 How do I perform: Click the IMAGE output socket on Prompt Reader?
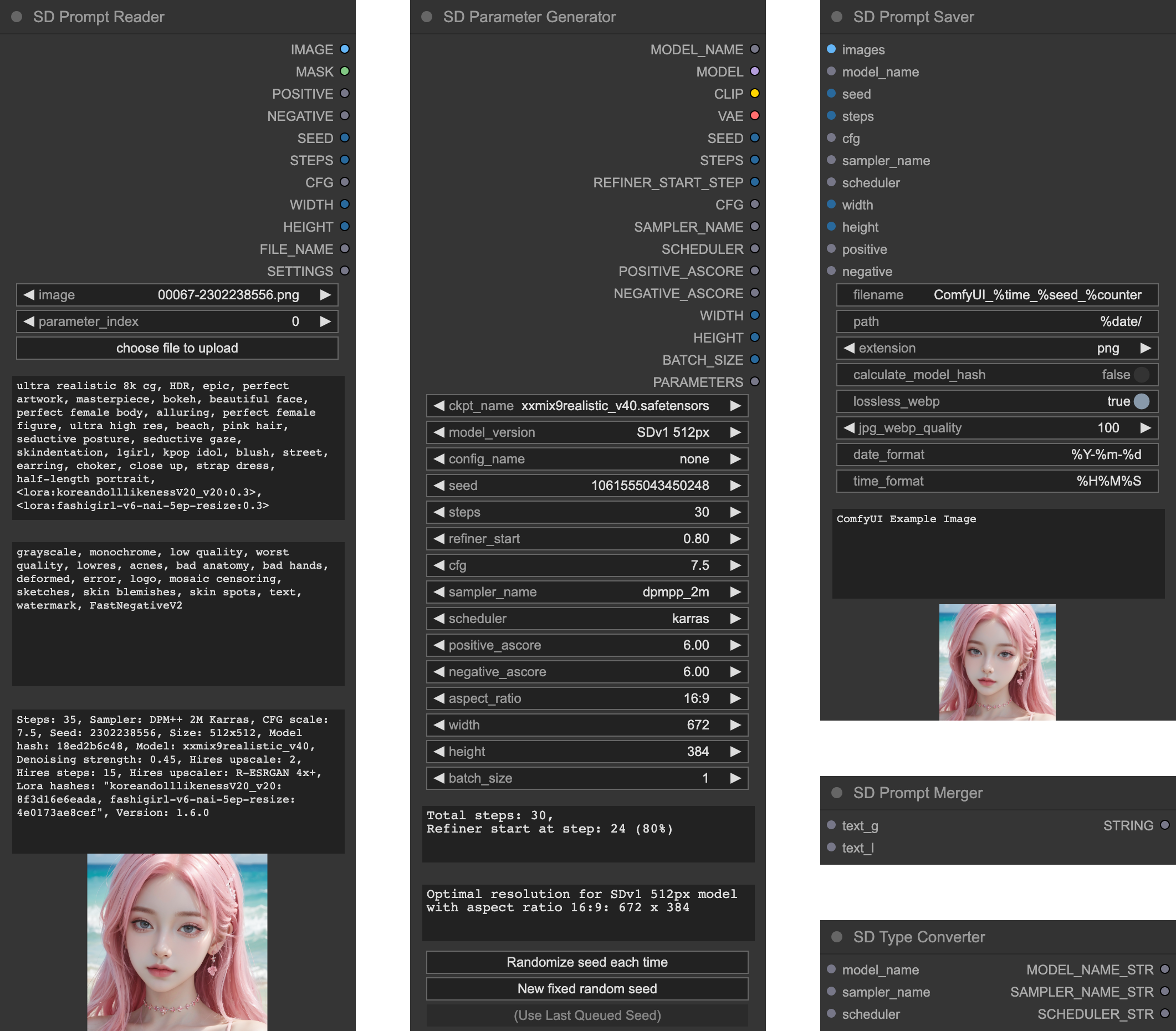pyautogui.click(x=345, y=49)
